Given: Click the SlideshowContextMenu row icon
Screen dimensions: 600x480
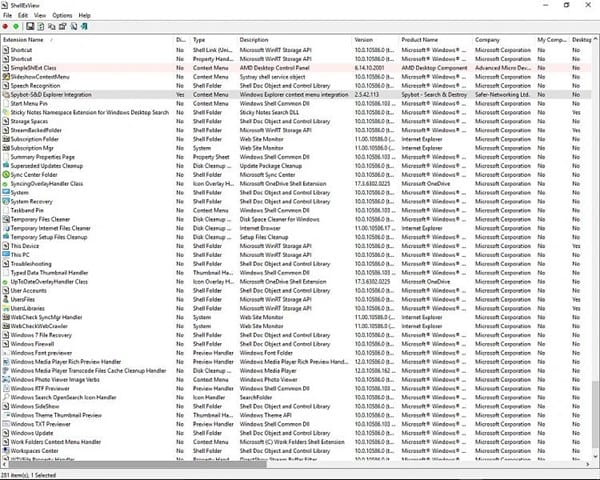Looking at the screenshot, I should pos(5,76).
